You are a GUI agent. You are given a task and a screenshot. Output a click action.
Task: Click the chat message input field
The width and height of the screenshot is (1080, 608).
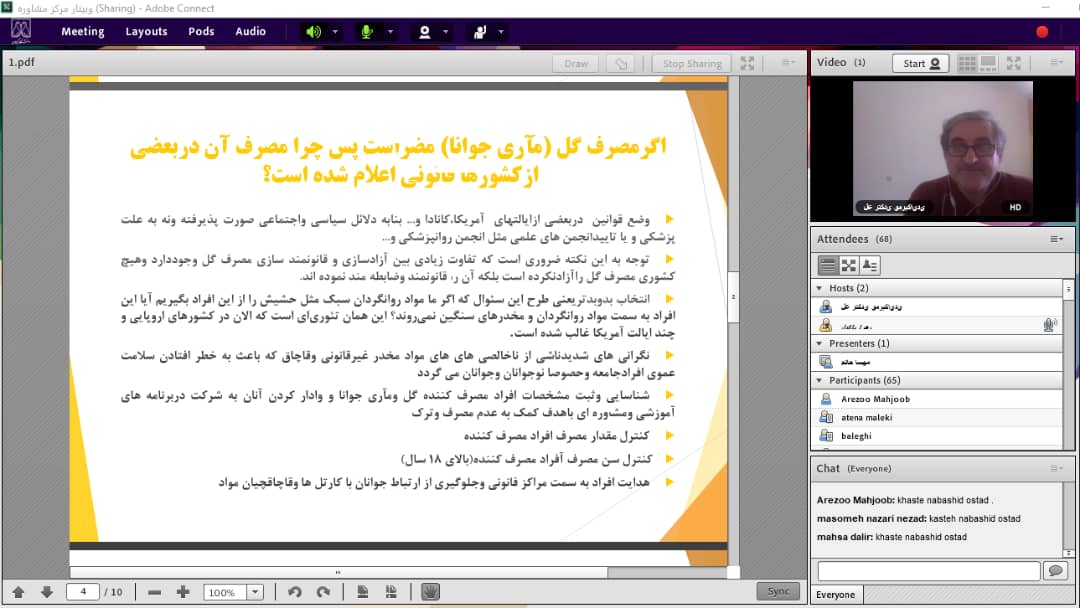[x=928, y=570]
